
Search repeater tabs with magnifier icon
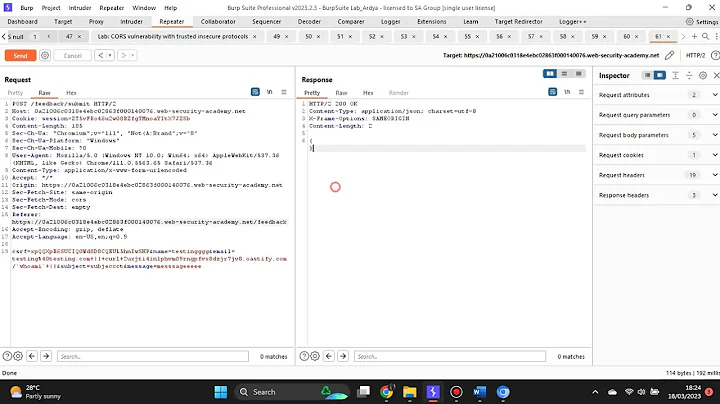(x=705, y=36)
